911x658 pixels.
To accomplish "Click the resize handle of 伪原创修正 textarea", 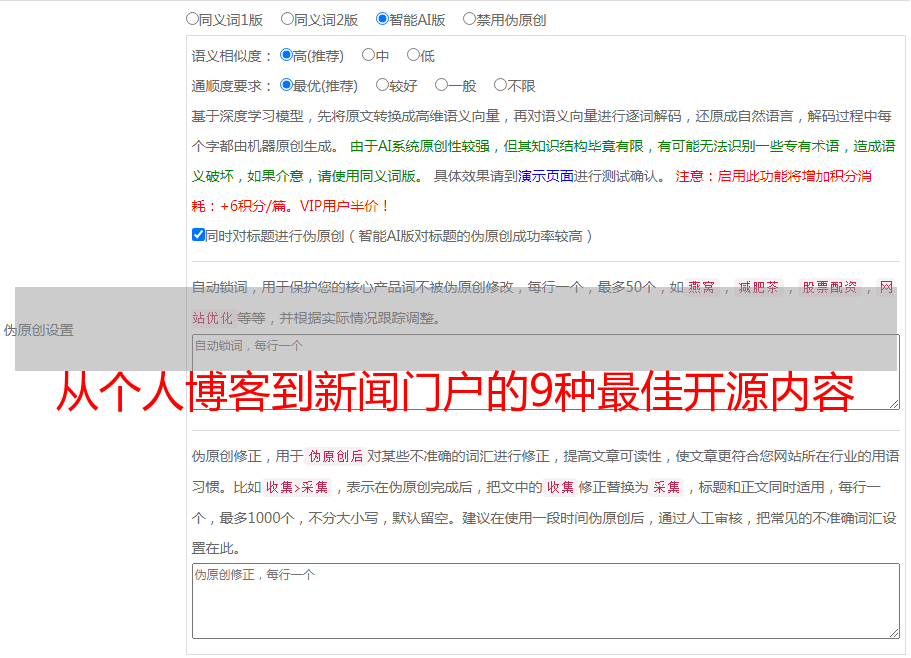I will pos(894,633).
